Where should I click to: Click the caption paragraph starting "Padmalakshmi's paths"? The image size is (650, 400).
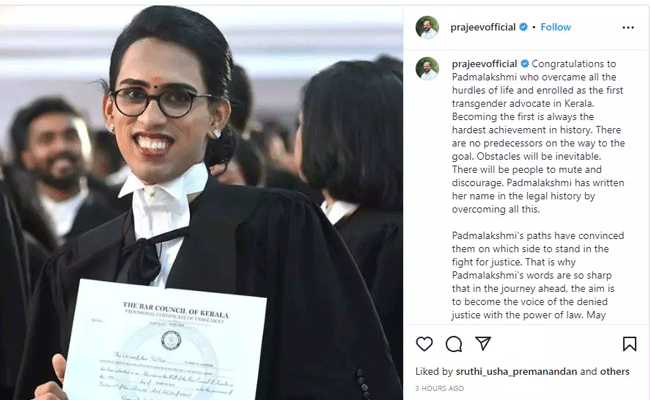click(538, 275)
